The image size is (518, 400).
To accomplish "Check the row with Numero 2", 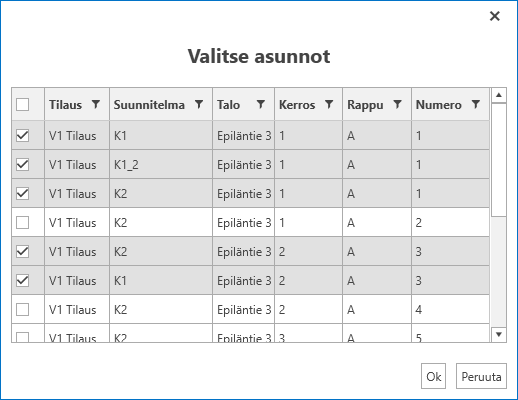I will point(23,223).
